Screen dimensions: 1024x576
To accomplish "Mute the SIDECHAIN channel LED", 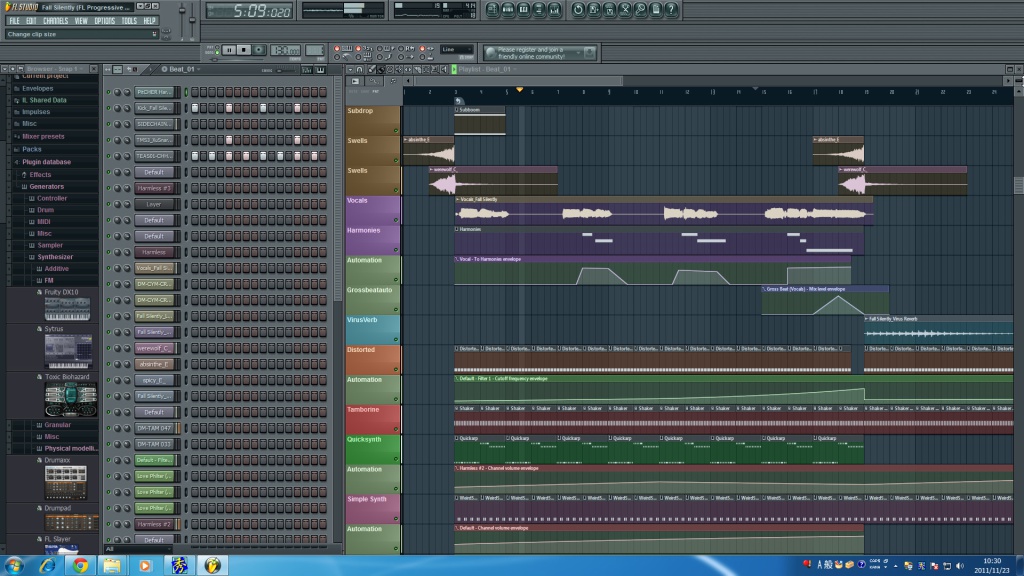I will (108, 124).
